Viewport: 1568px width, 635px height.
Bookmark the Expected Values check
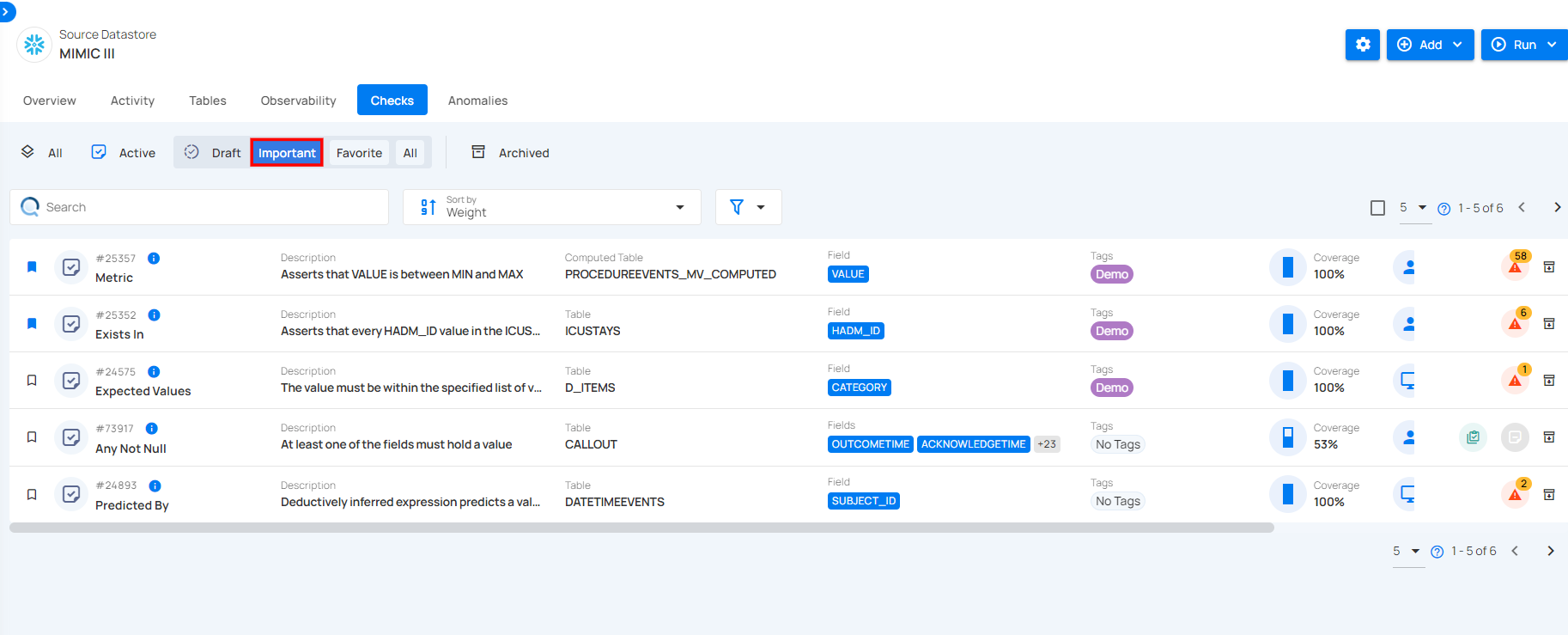(32, 381)
